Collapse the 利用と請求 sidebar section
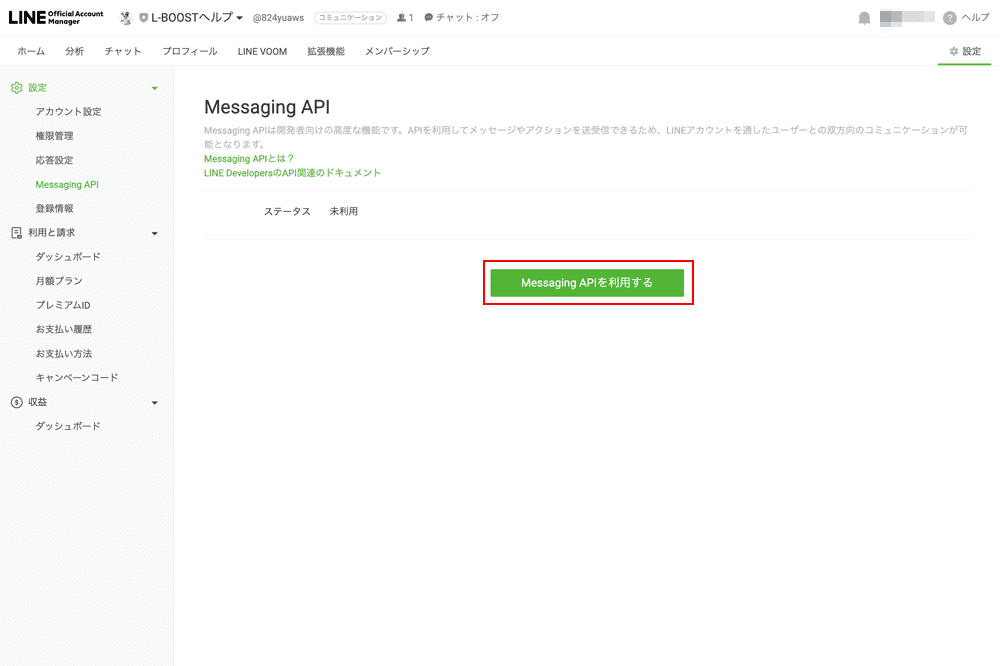 coord(154,233)
